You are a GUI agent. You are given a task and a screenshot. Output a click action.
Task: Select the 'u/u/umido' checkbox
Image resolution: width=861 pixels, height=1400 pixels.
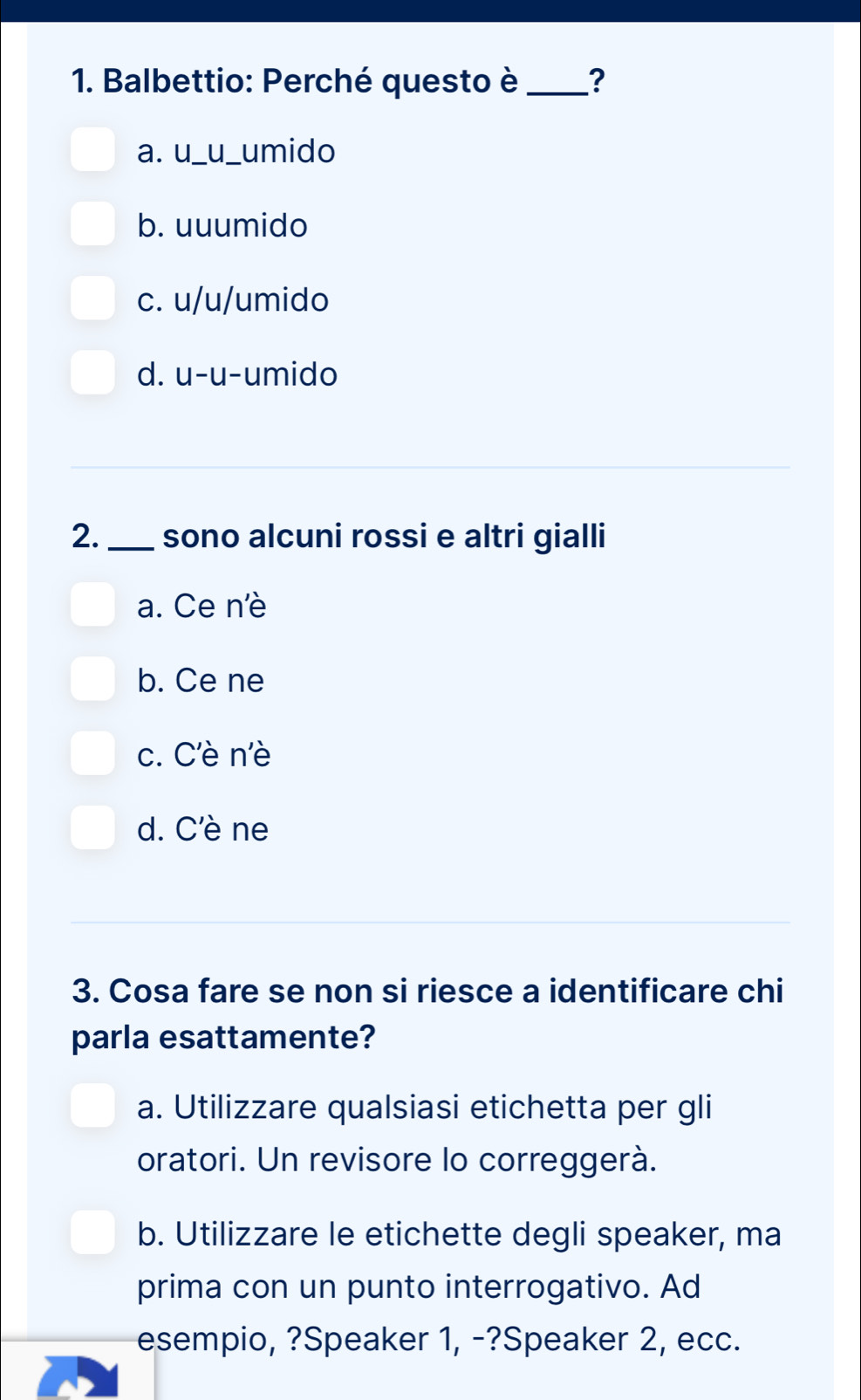pos(93,299)
